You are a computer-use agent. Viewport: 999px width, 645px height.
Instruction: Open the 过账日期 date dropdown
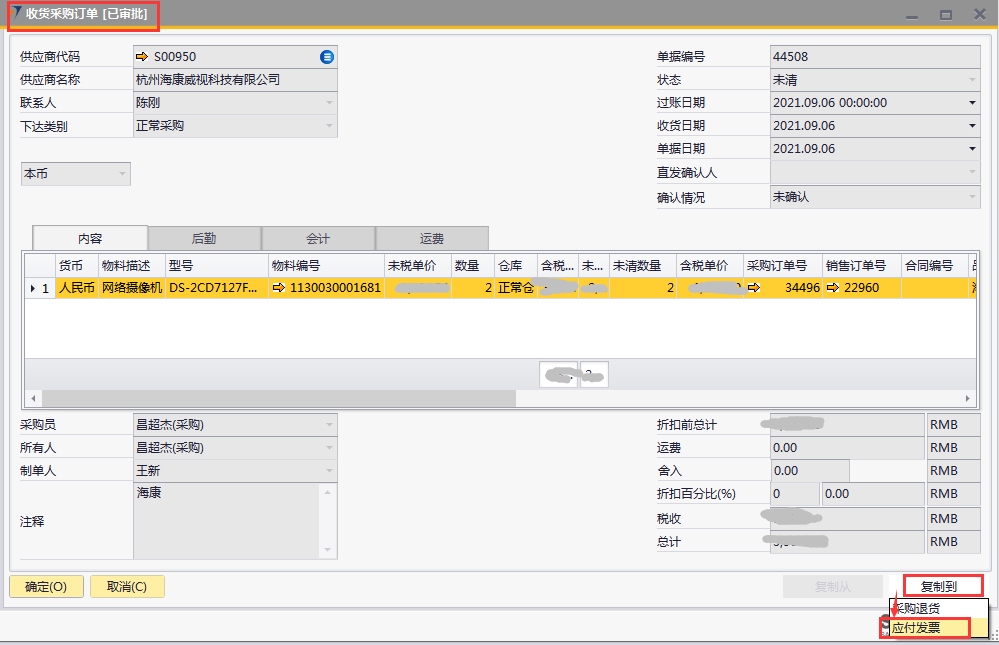click(971, 103)
